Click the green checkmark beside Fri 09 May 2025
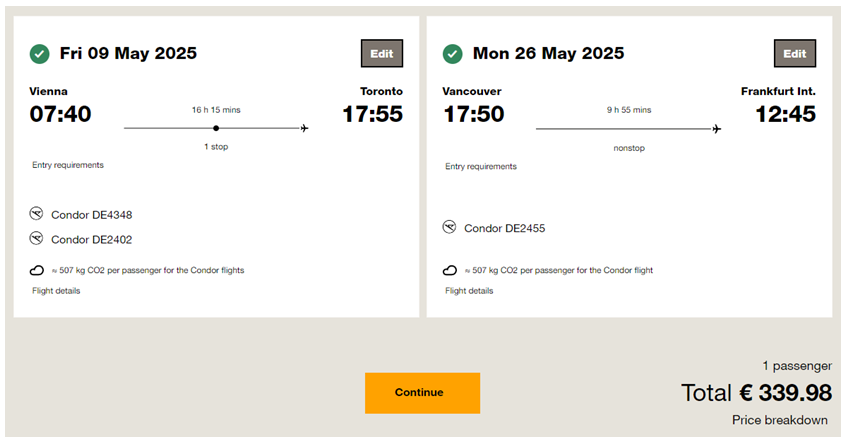Image resolution: width=846 pixels, height=441 pixels. coord(39,54)
